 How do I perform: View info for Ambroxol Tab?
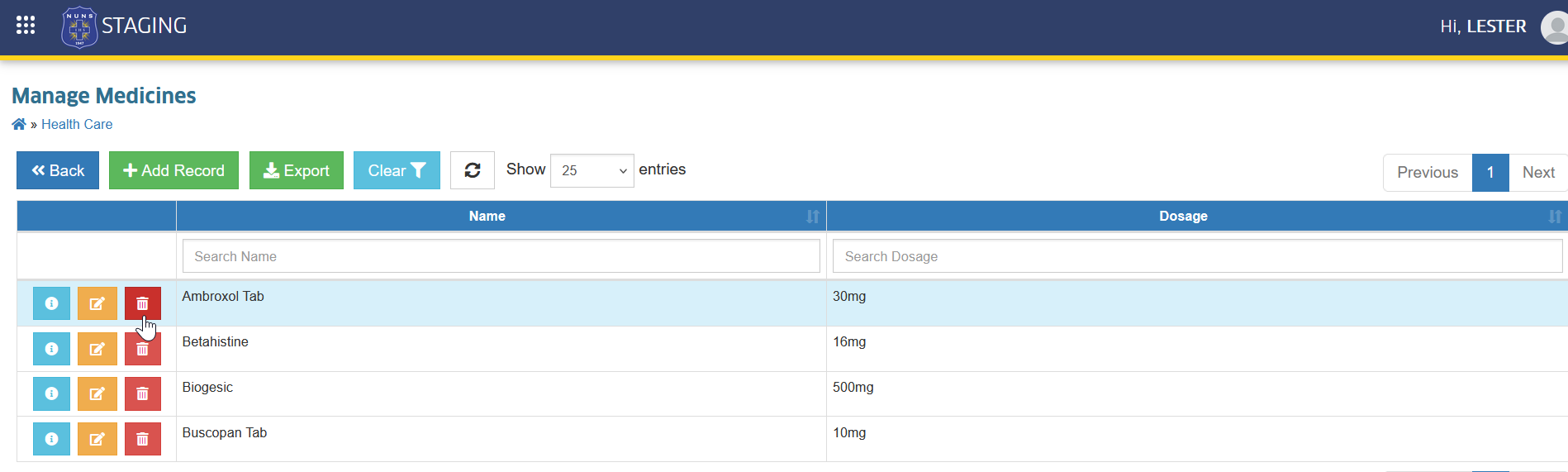pos(51,303)
